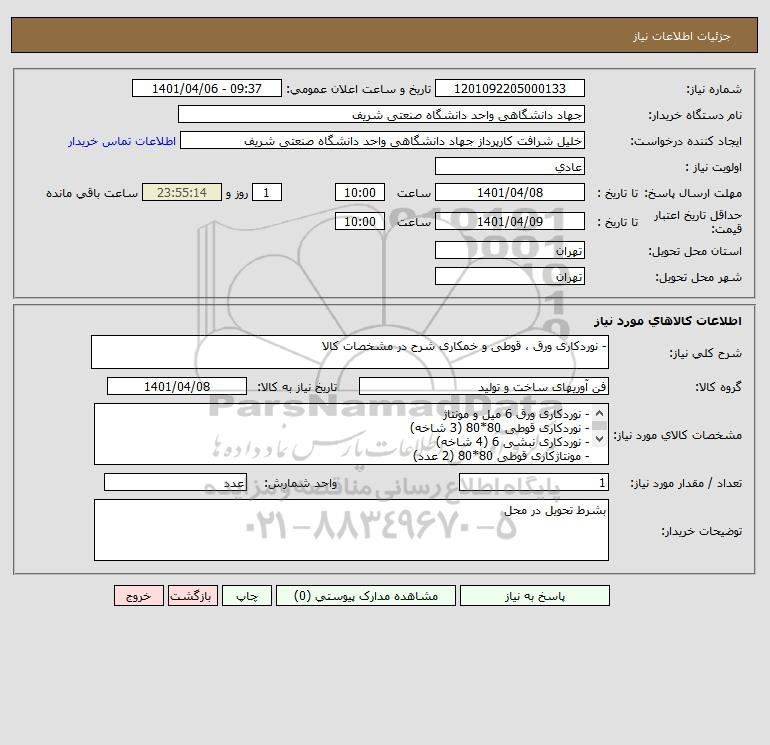
Task: Click the بازگشت back button
Action: click(x=192, y=596)
